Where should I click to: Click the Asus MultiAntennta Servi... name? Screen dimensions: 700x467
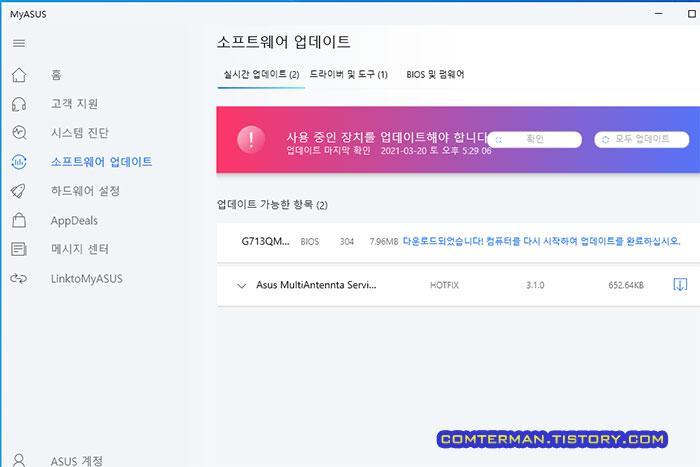316,285
